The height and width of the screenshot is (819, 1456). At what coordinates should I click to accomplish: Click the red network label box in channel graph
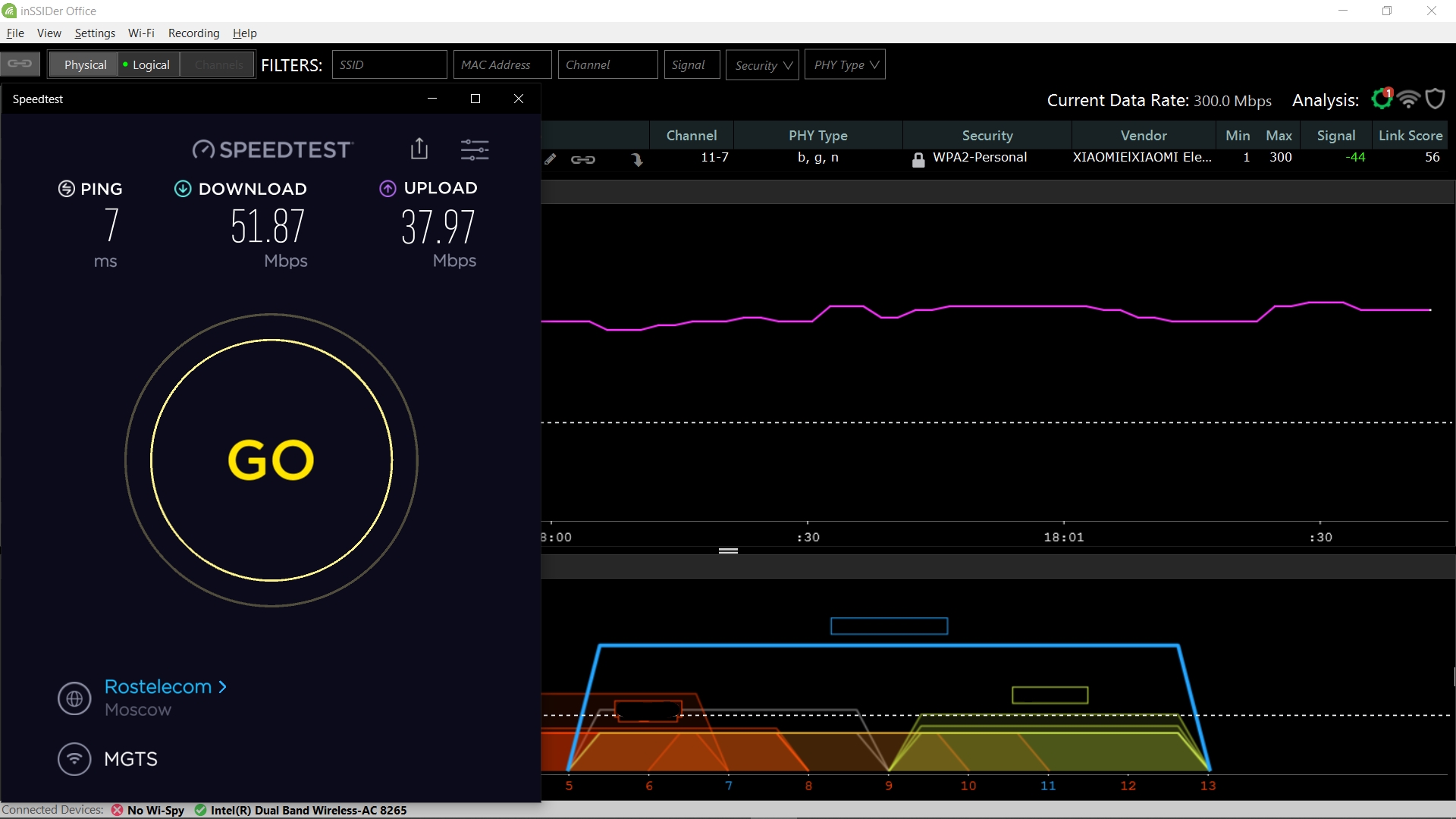coord(648,711)
